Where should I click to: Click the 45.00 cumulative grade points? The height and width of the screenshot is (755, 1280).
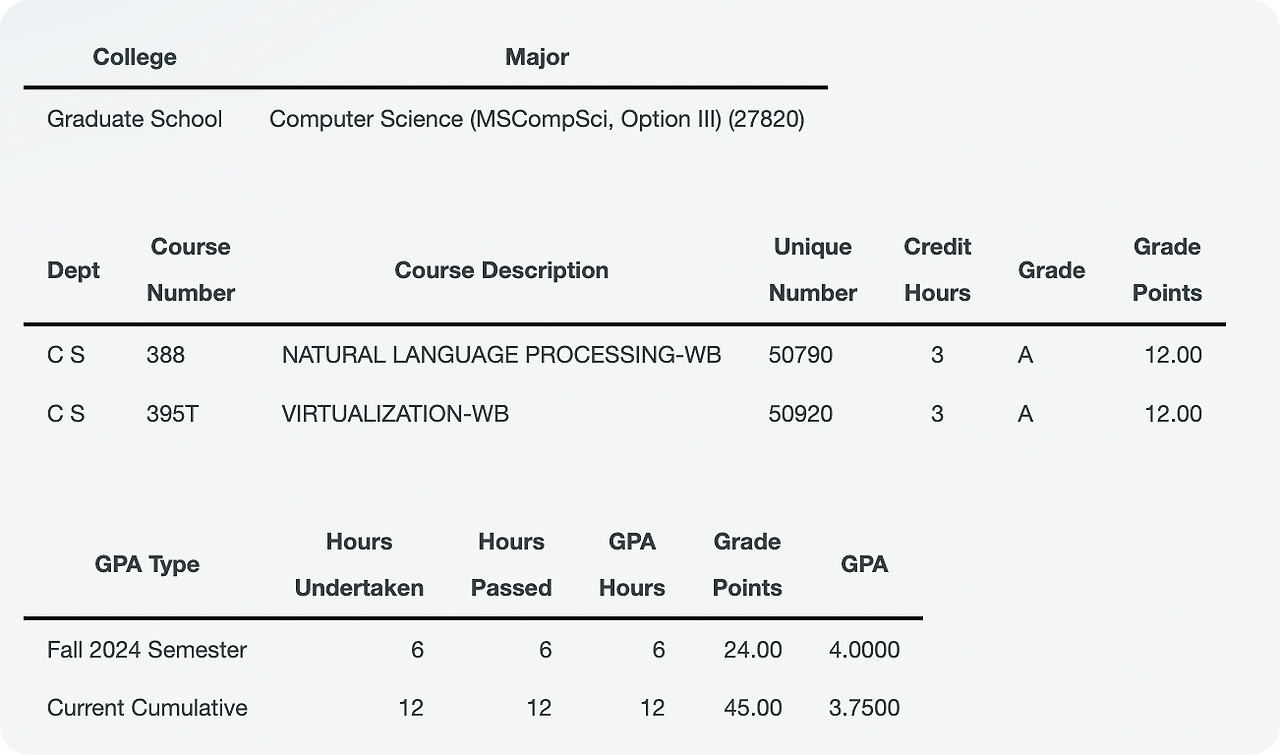pos(753,708)
